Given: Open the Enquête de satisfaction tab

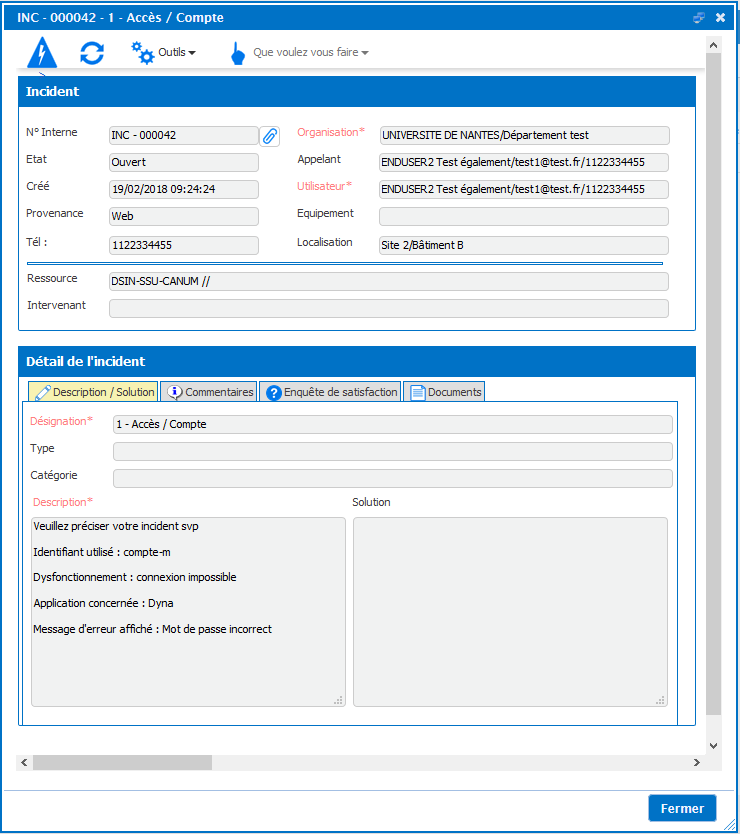Looking at the screenshot, I should [330, 392].
